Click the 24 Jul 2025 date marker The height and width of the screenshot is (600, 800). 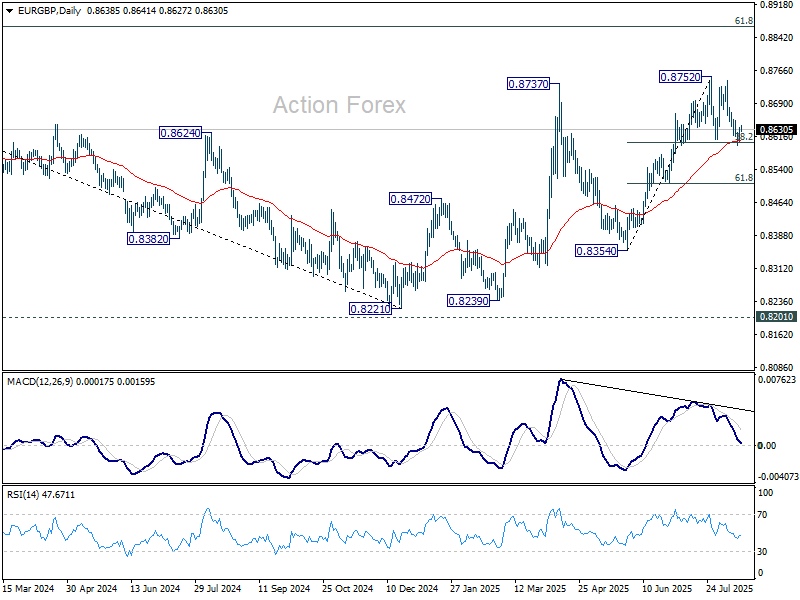[729, 588]
